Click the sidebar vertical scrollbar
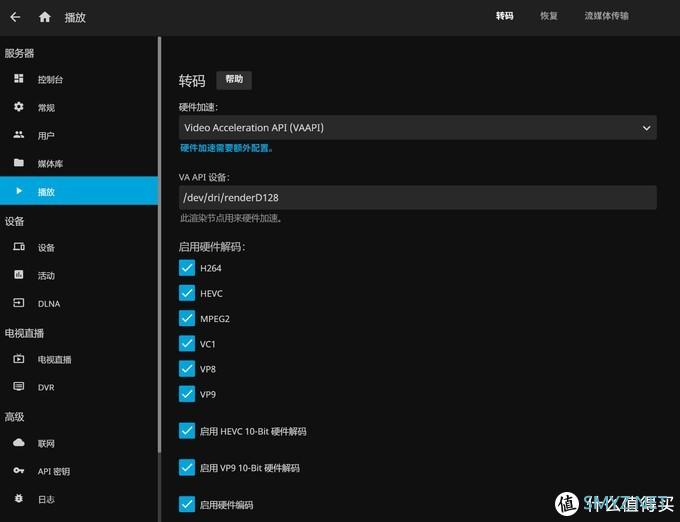The width and height of the screenshot is (680, 522). pos(160,243)
